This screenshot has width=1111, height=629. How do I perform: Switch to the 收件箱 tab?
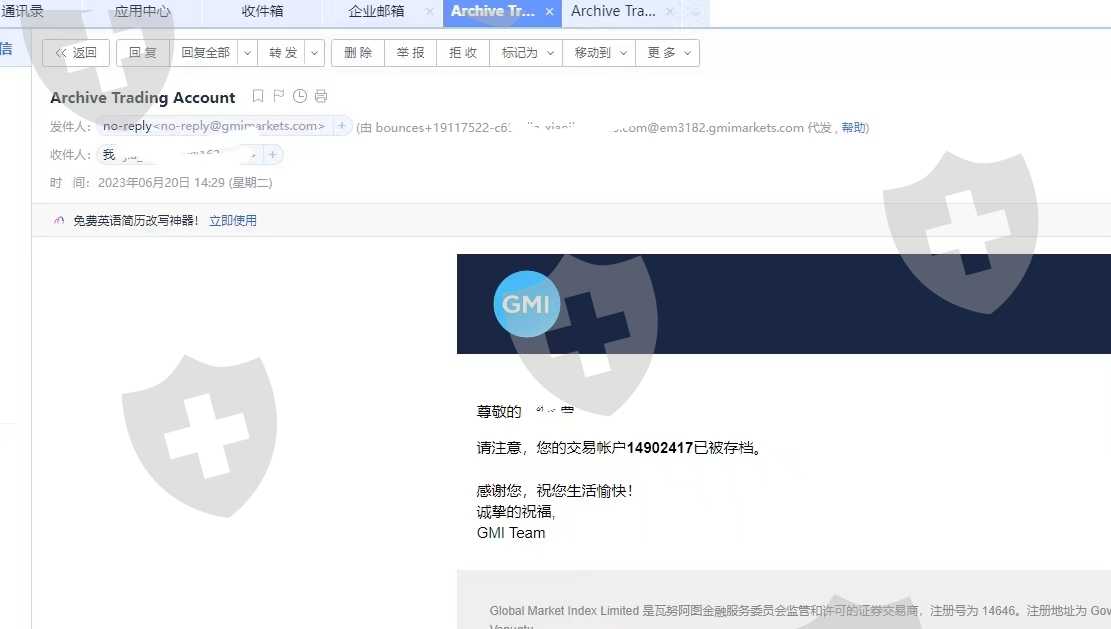[262, 11]
